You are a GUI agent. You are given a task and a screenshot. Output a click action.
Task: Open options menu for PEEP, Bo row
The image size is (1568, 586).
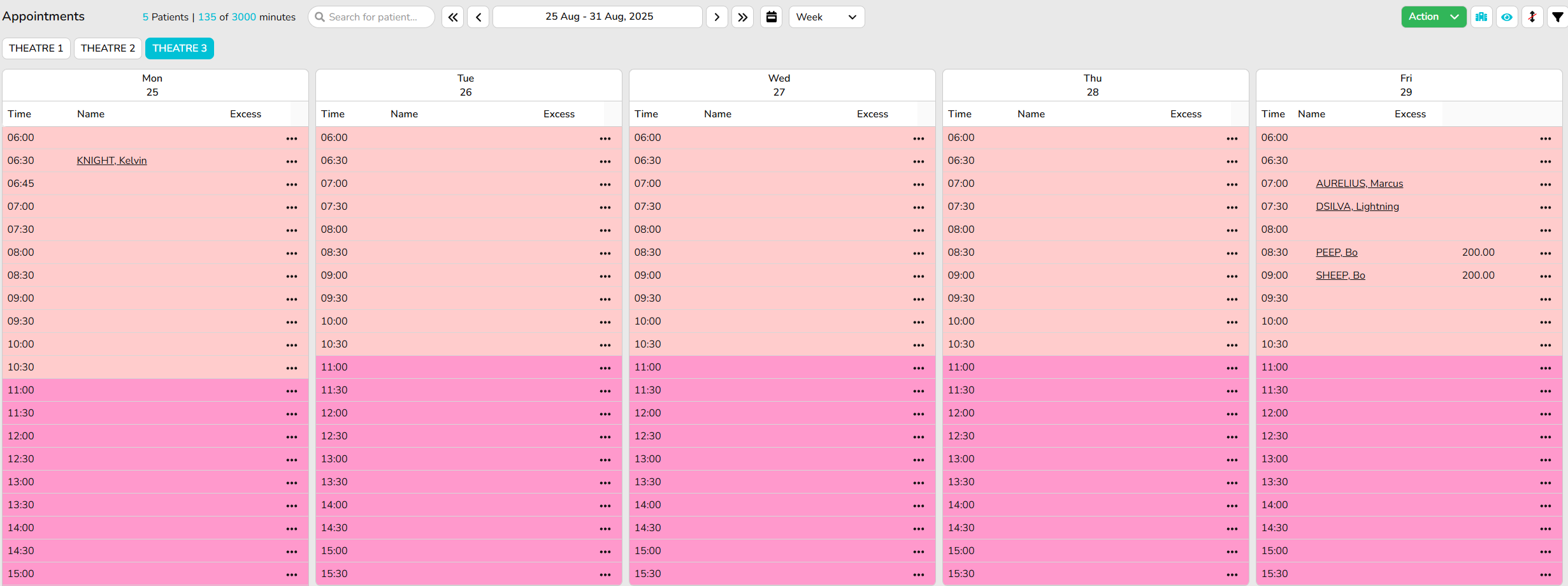(1545, 253)
